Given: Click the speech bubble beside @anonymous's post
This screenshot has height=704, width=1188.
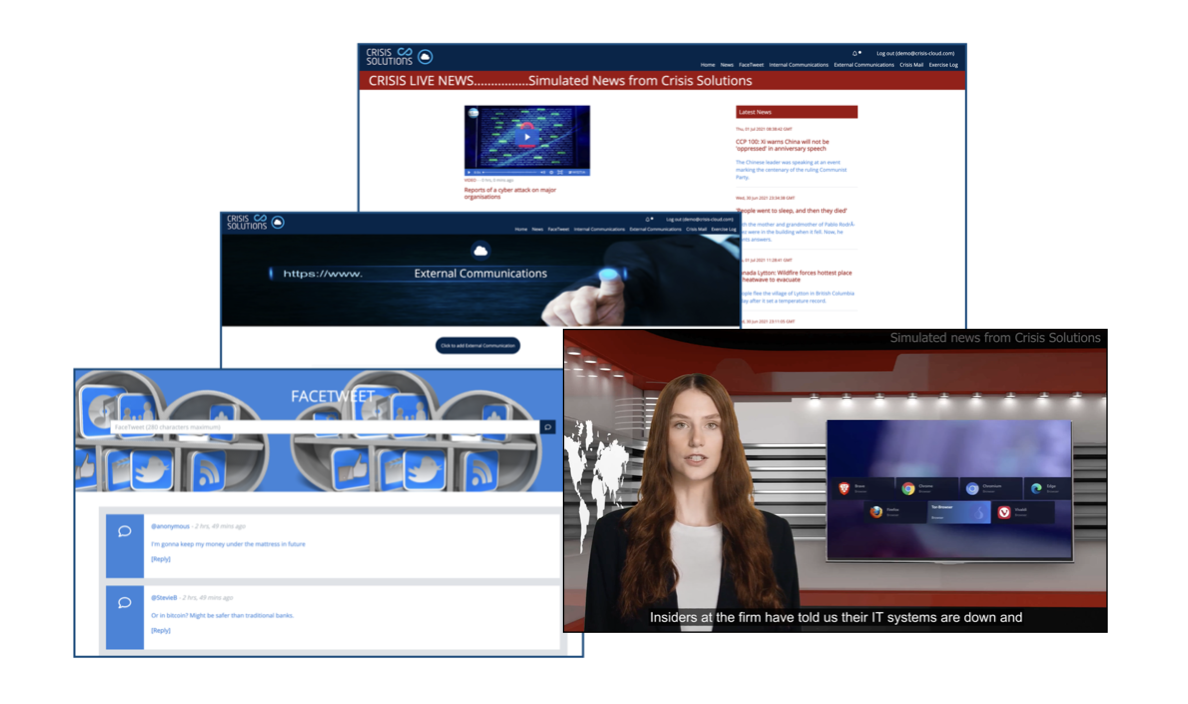Looking at the screenshot, I should pos(123,532).
